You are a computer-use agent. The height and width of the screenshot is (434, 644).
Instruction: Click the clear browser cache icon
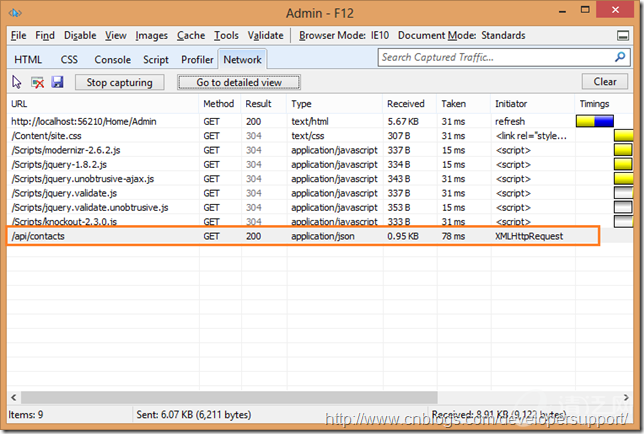(x=37, y=82)
